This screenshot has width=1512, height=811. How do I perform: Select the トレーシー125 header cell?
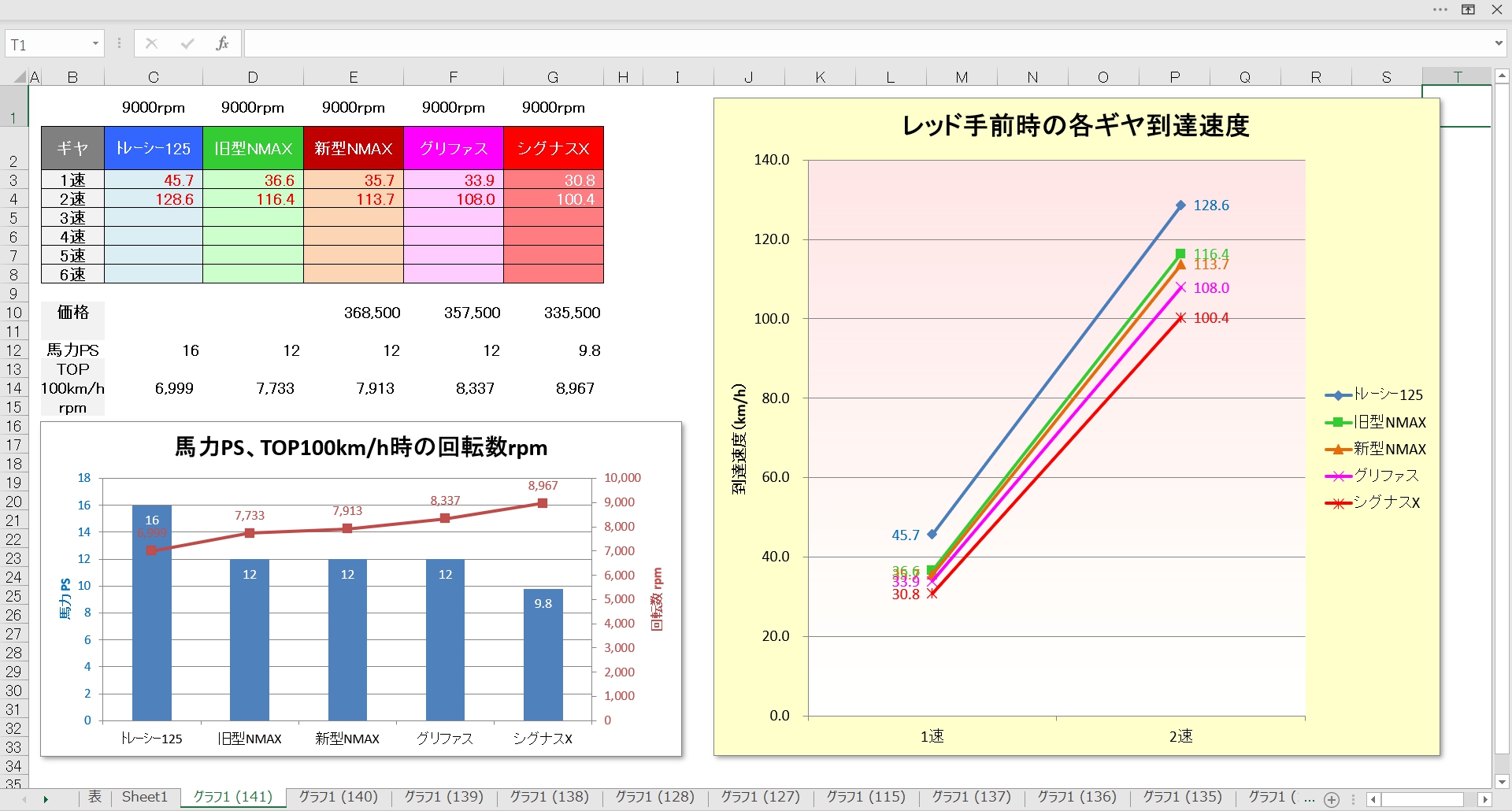point(154,148)
